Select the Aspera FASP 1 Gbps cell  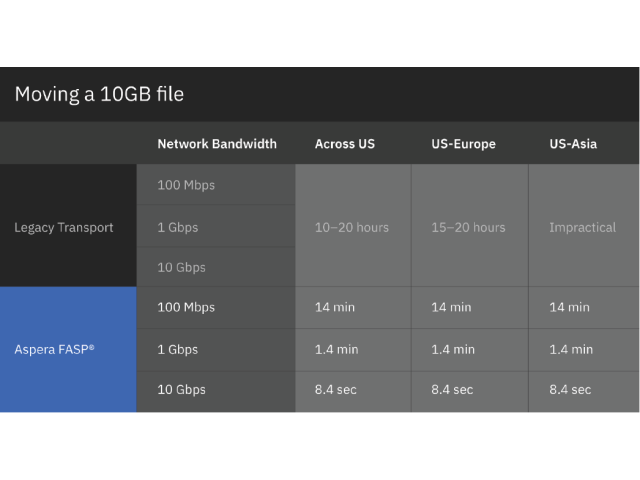[178, 349]
